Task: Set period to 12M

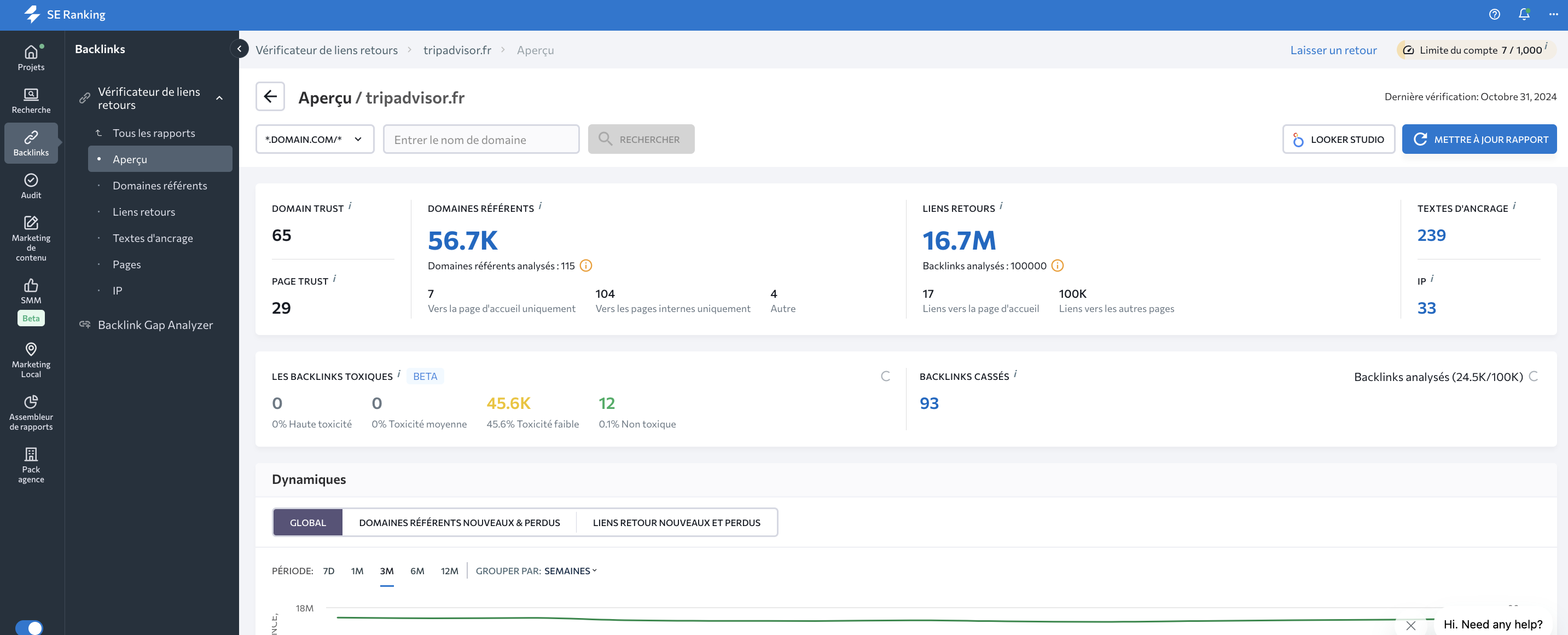Action: coord(449,570)
